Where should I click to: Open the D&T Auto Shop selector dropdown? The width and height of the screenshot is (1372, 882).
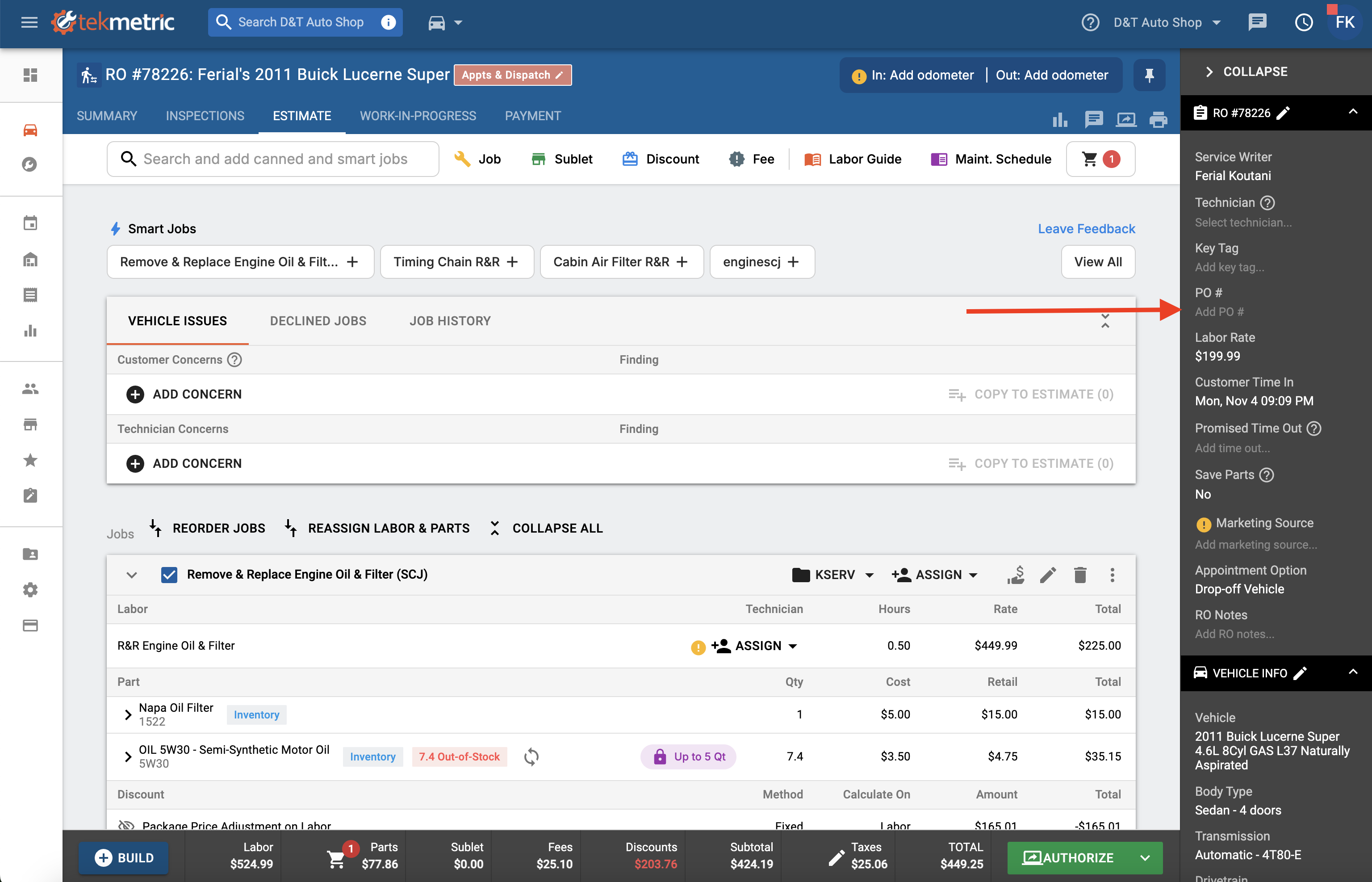pos(1167,22)
